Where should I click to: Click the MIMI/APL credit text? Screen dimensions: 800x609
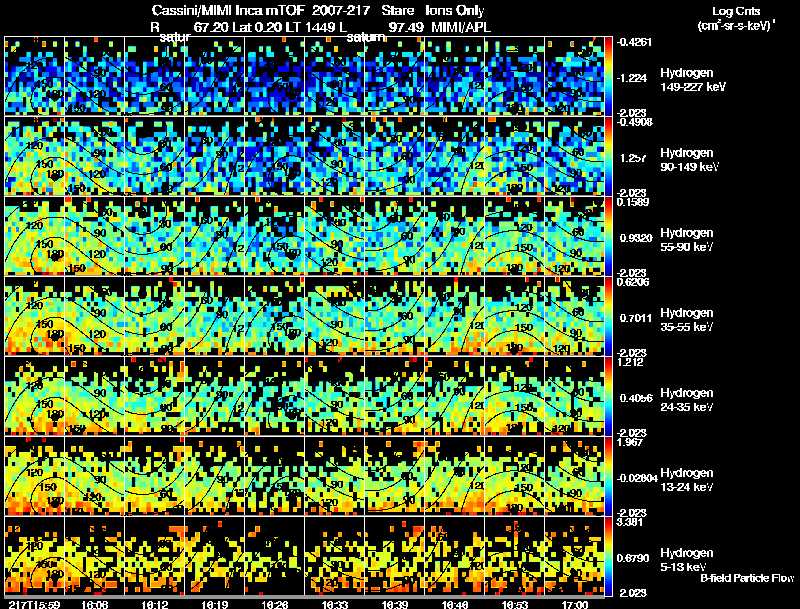coord(461,28)
